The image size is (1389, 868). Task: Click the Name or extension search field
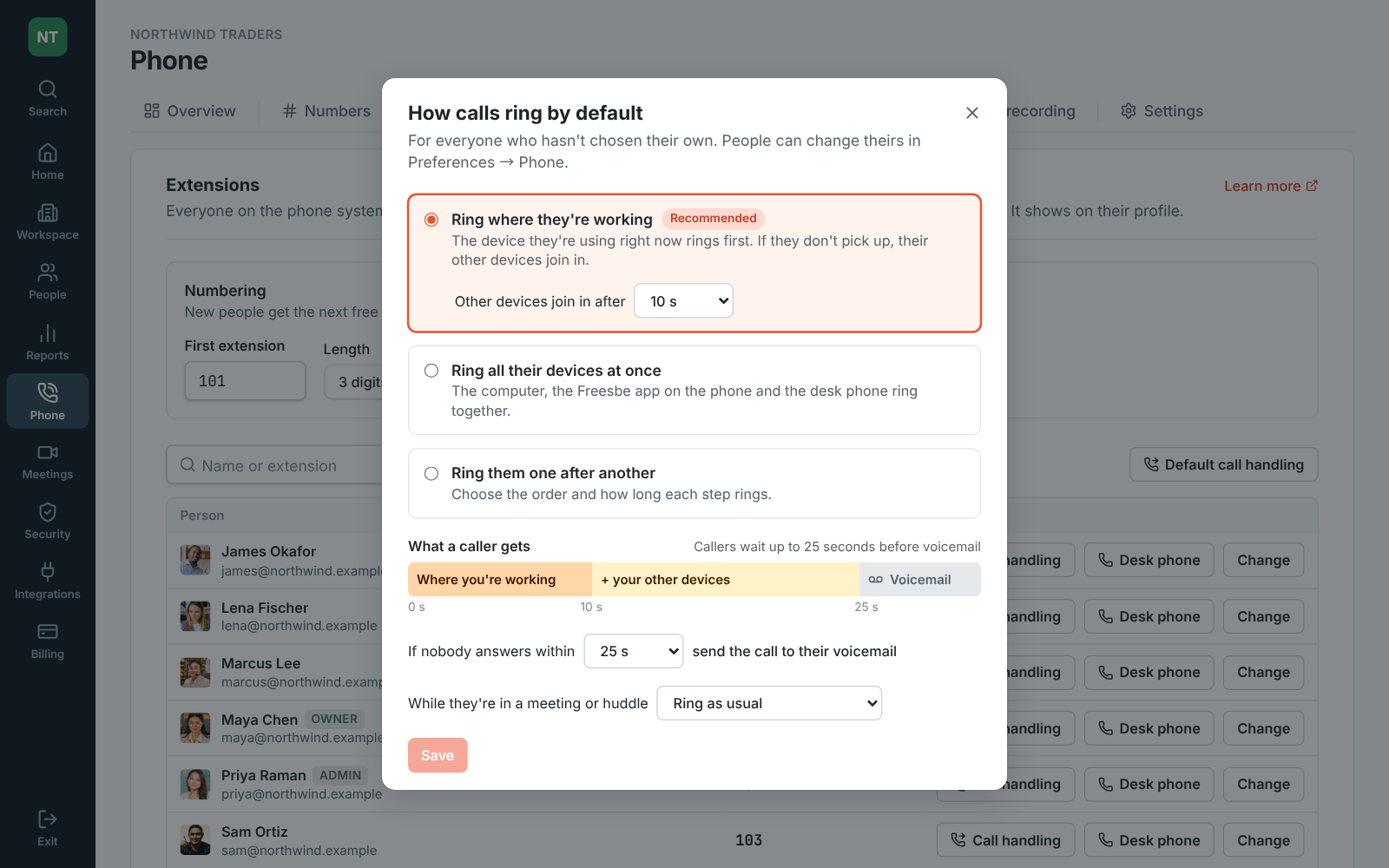(x=275, y=465)
